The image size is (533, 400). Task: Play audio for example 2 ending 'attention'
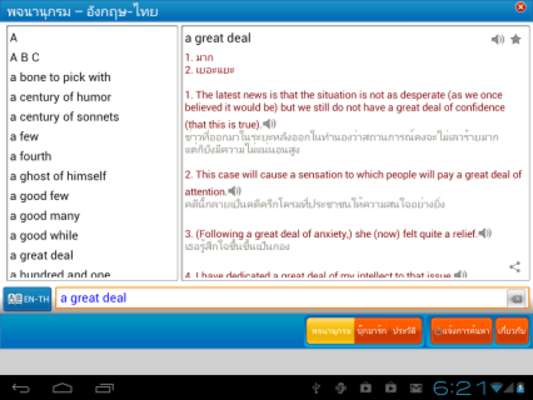click(x=234, y=191)
